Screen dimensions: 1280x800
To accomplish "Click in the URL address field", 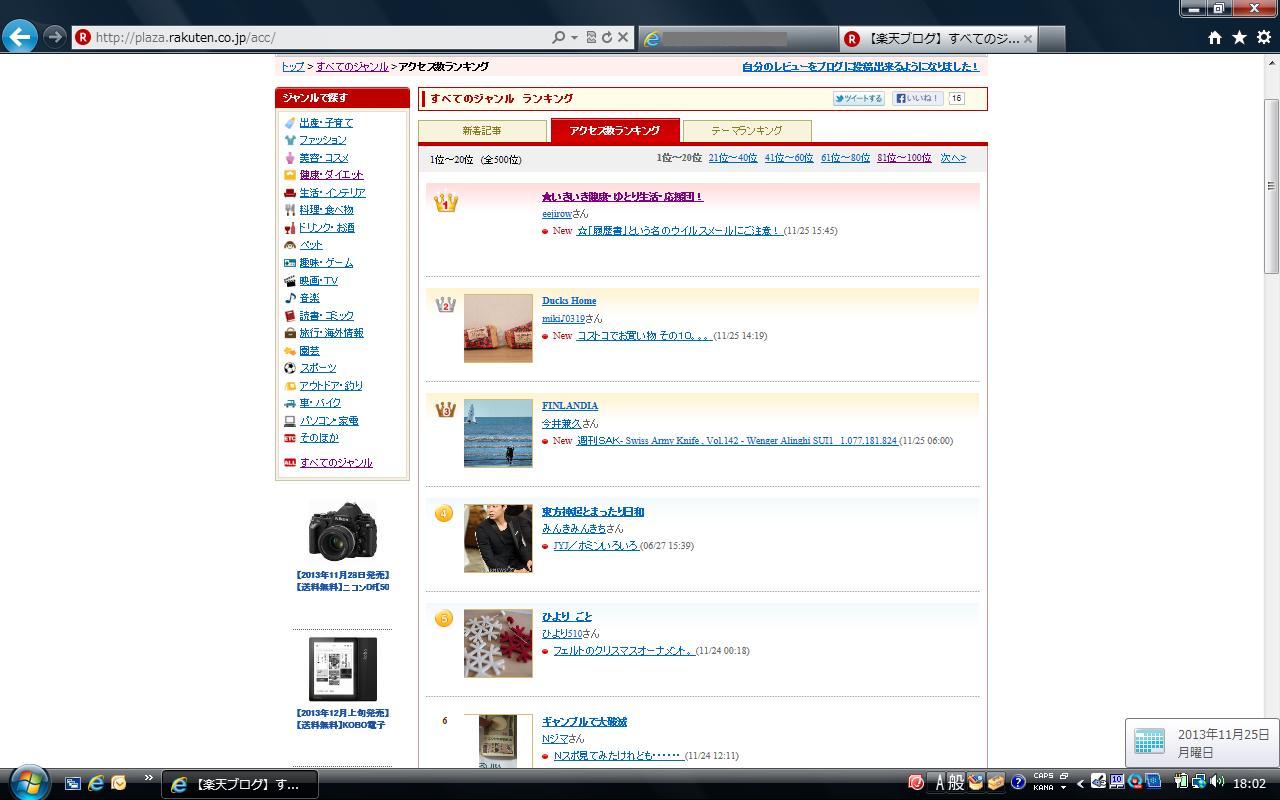I will pos(320,38).
